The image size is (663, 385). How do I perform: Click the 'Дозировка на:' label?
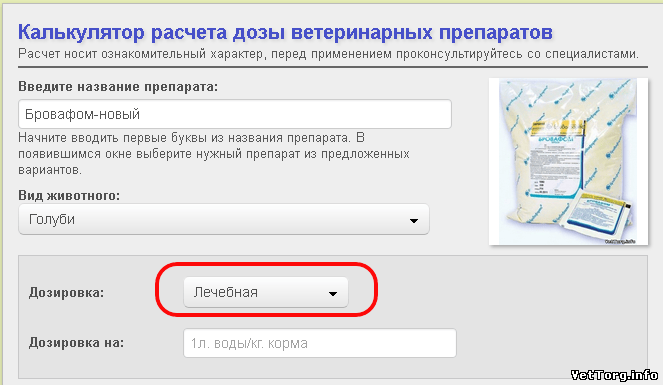[x=77, y=343]
